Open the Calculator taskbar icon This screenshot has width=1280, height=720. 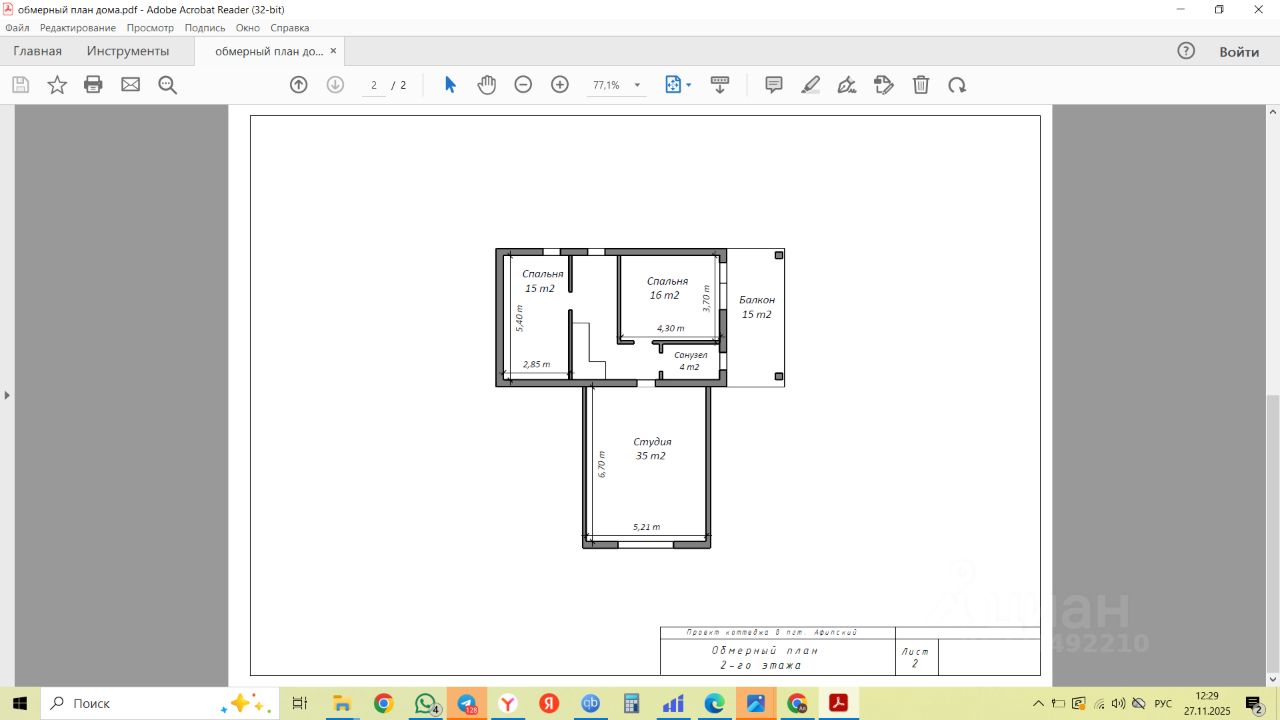tap(631, 703)
